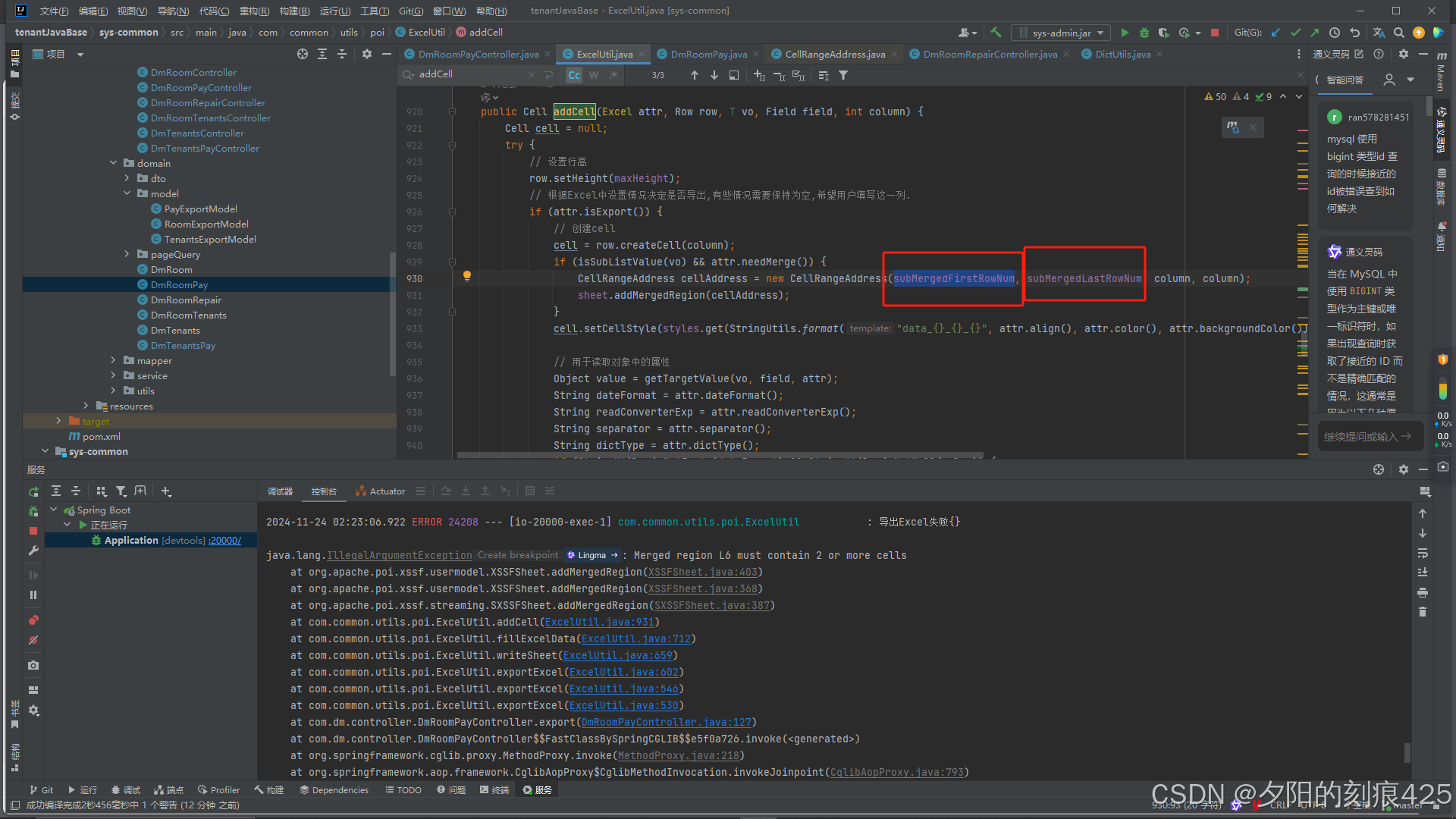Click the yellow intention lightbulb at line 930
The width and height of the screenshot is (1456, 819).
click(467, 277)
